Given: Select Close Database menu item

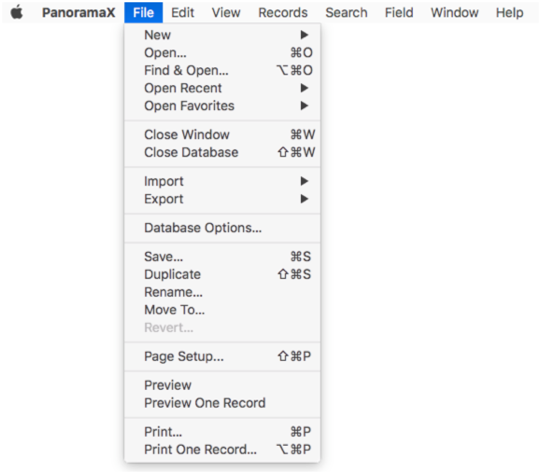Looking at the screenshot, I should (222, 152).
